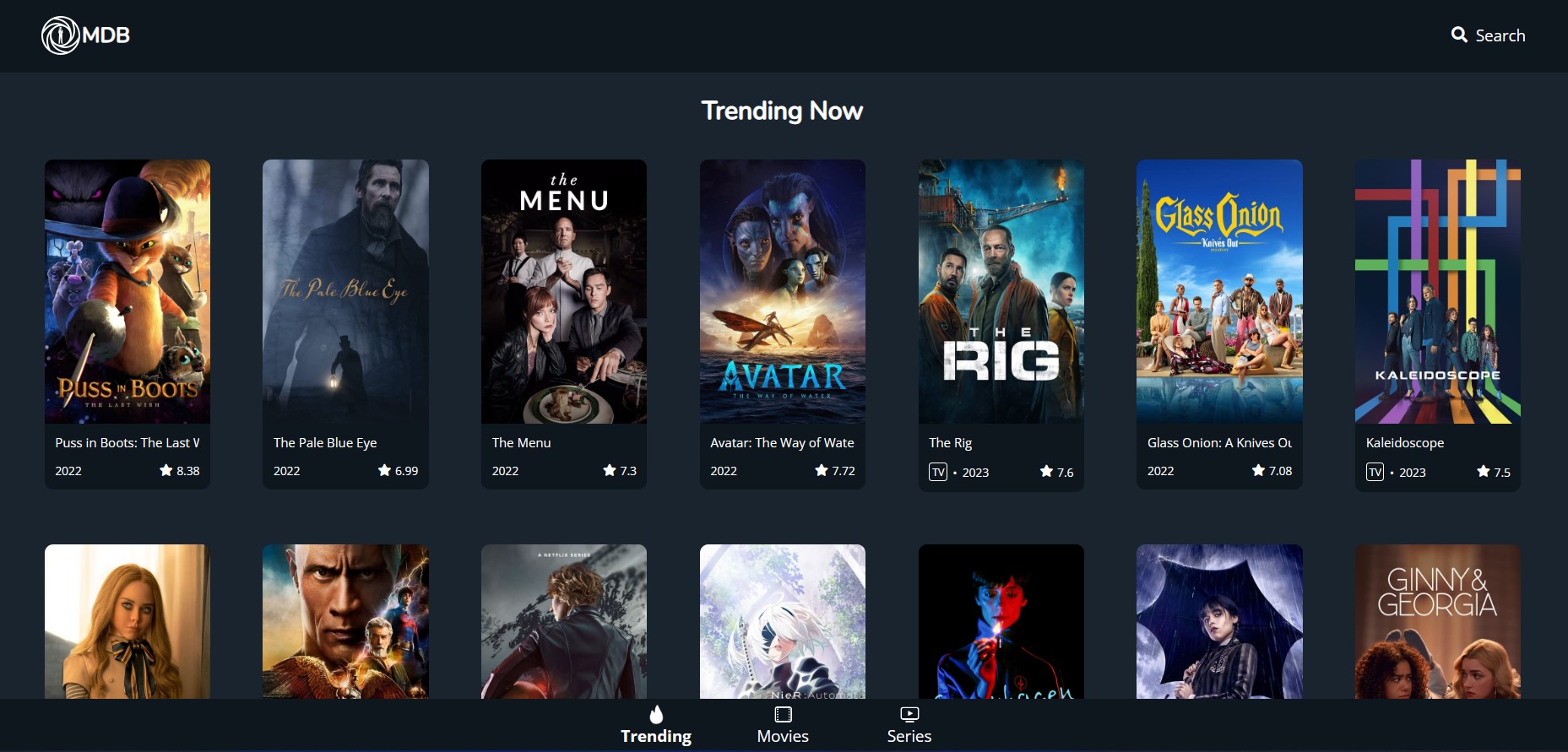This screenshot has width=1568, height=752.
Task: Click The Rig title text
Action: click(x=951, y=442)
